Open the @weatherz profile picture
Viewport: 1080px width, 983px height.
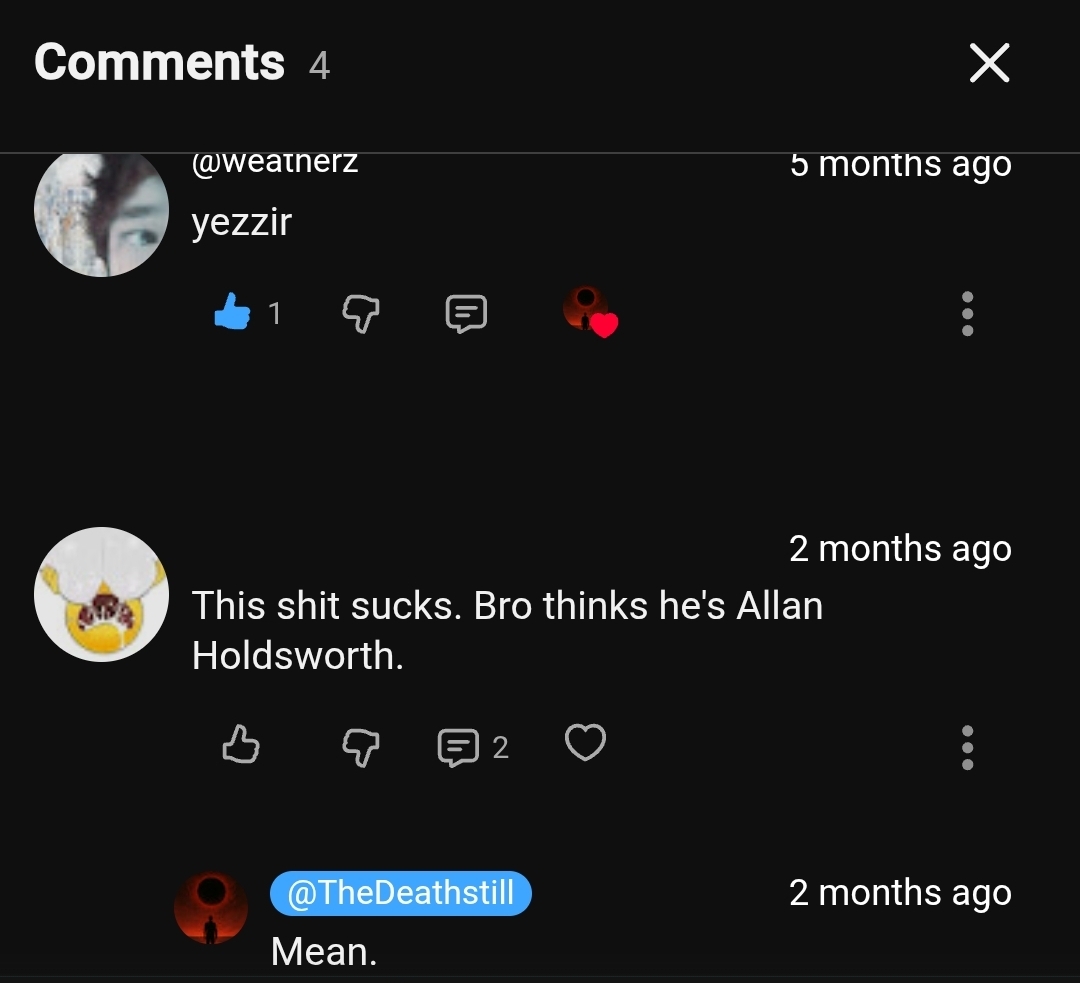pyautogui.click(x=101, y=212)
